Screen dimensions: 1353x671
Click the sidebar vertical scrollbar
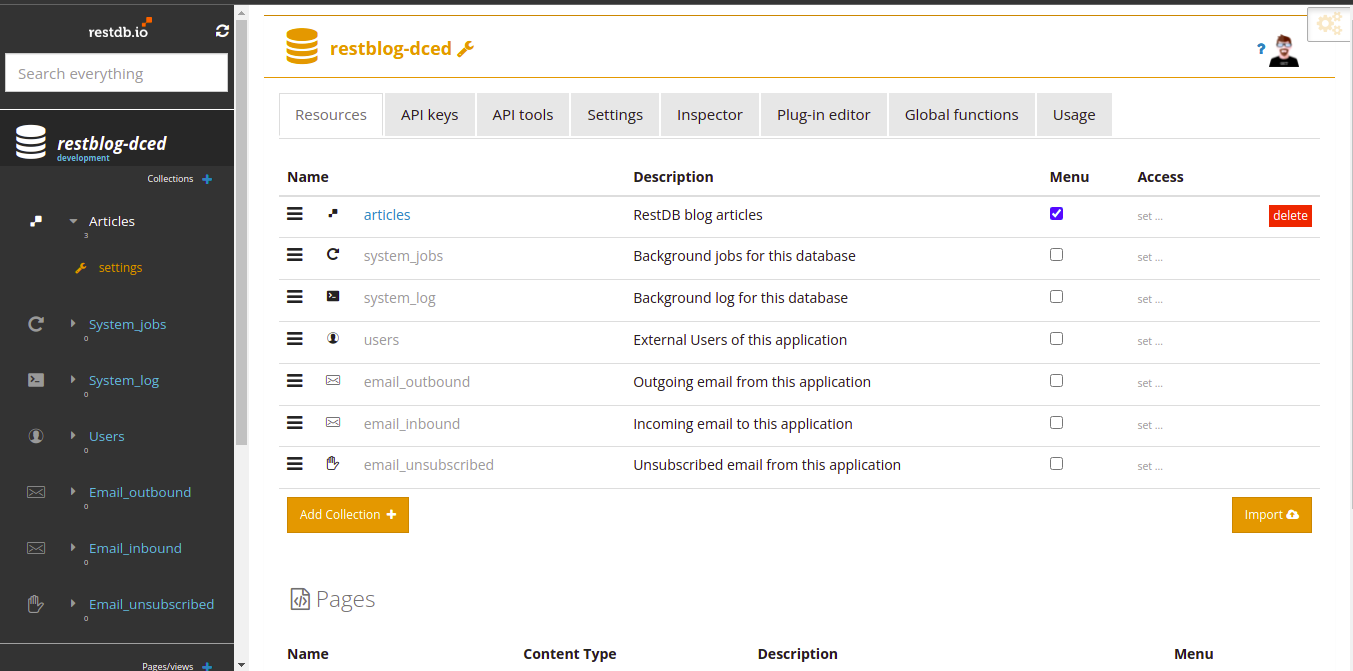point(241,230)
